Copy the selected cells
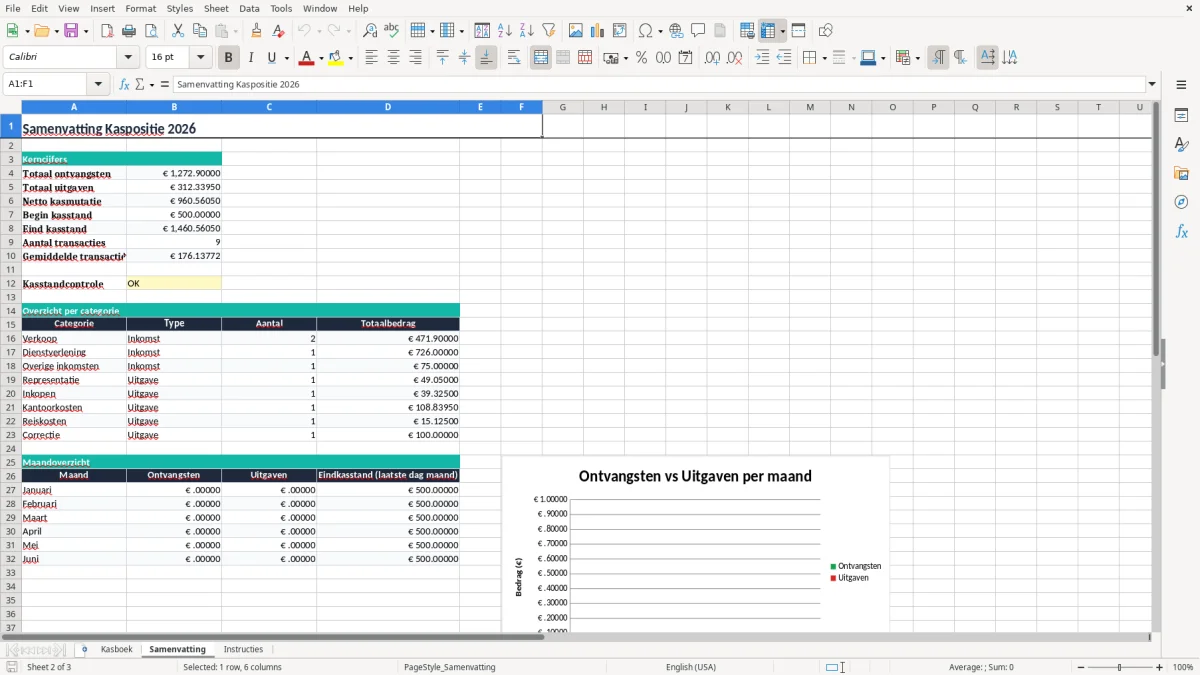The height and width of the screenshot is (675, 1200). coord(200,31)
